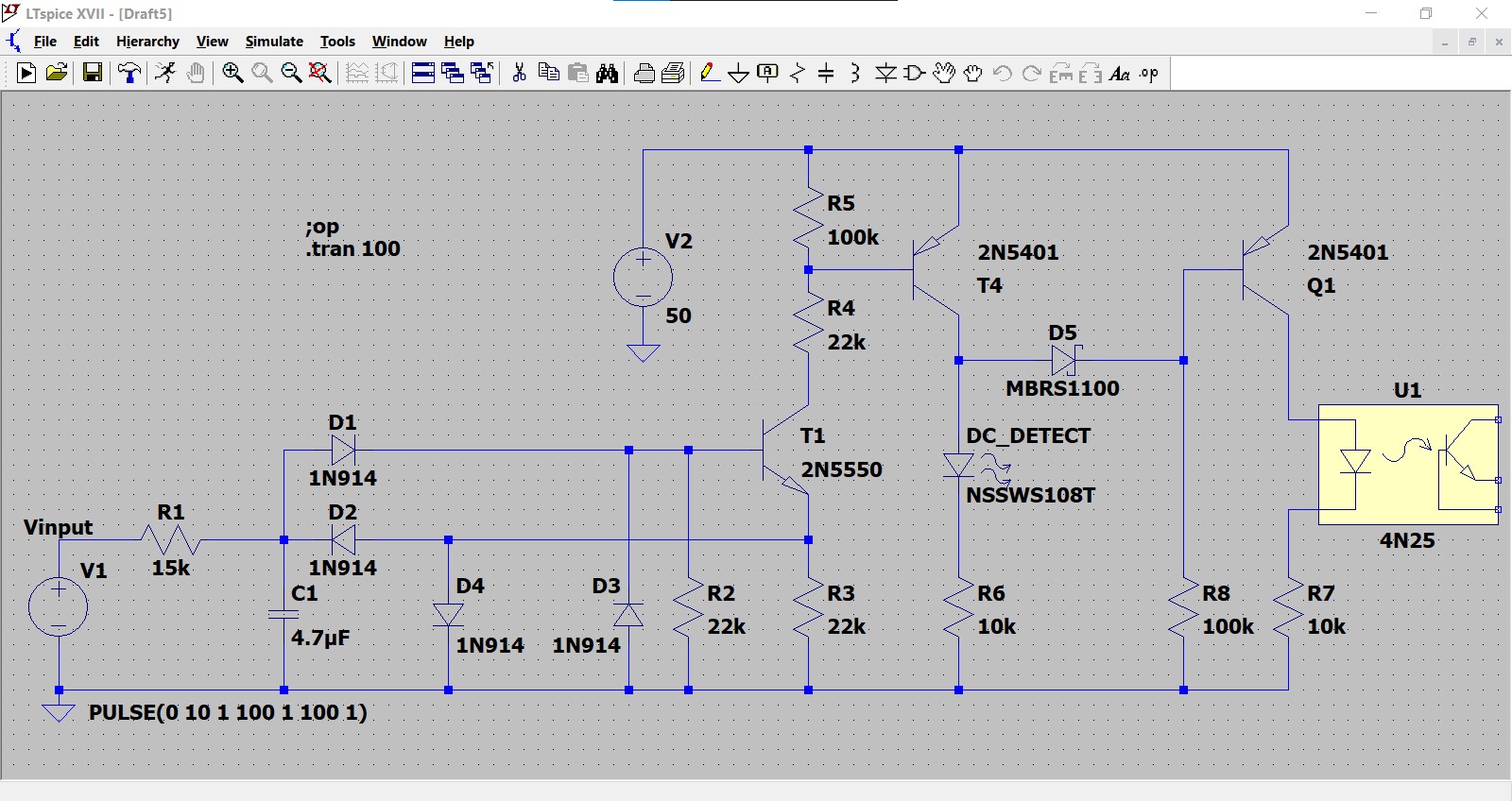Select the Resistor placement tool
The height and width of the screenshot is (801, 1512).
coord(798,73)
